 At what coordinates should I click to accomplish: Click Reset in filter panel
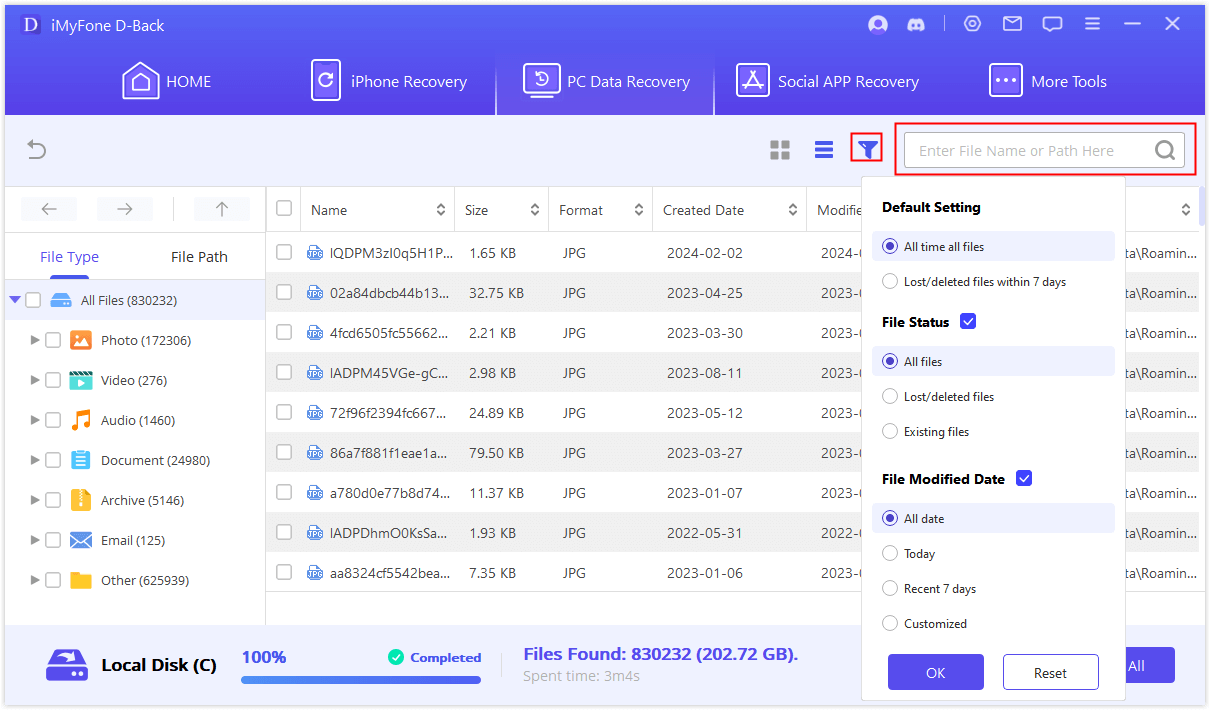1051,673
